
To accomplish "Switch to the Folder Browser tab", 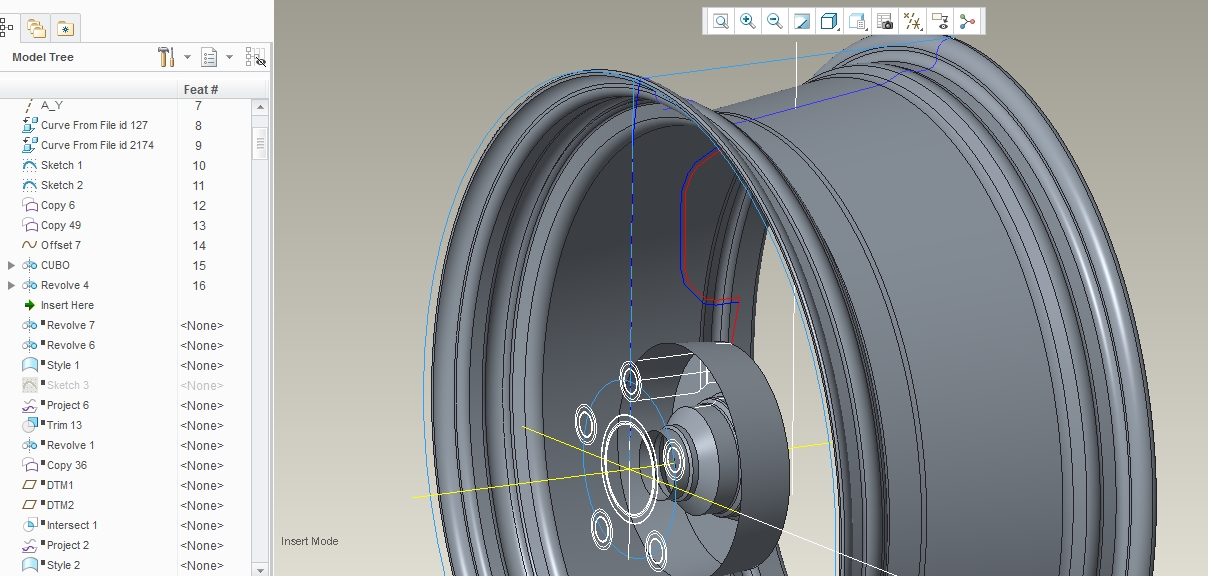I will [36, 28].
